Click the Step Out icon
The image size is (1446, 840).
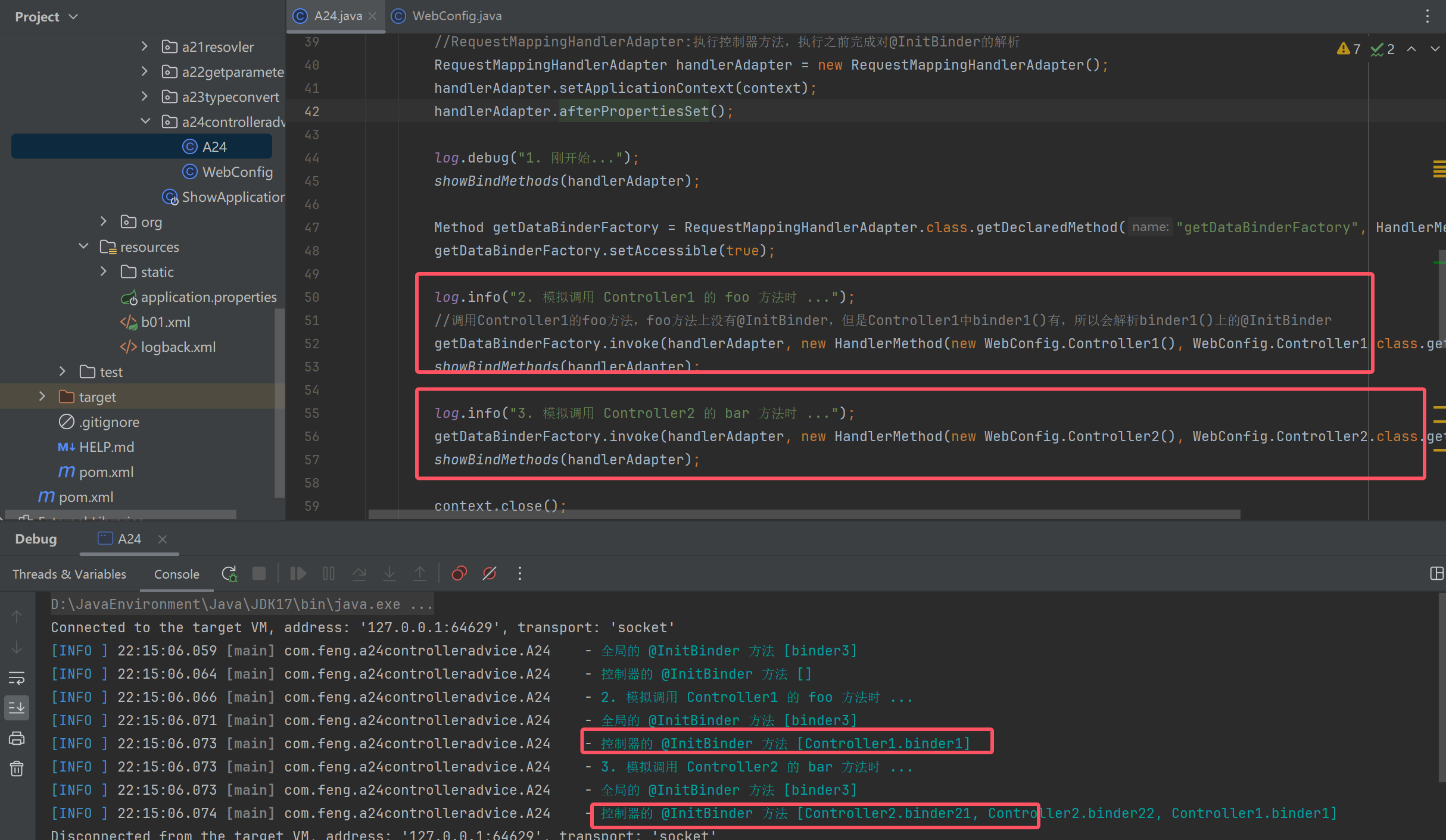(x=420, y=573)
